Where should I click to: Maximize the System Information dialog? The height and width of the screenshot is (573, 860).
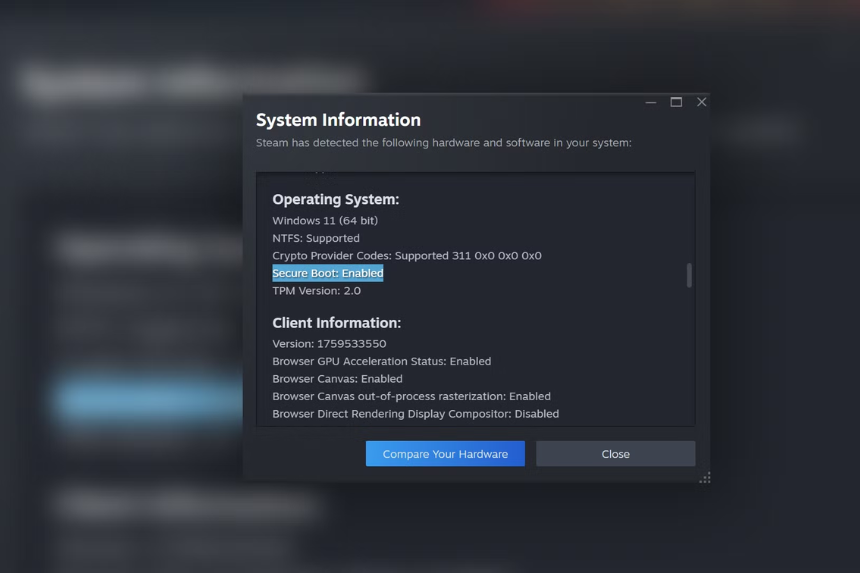point(676,102)
